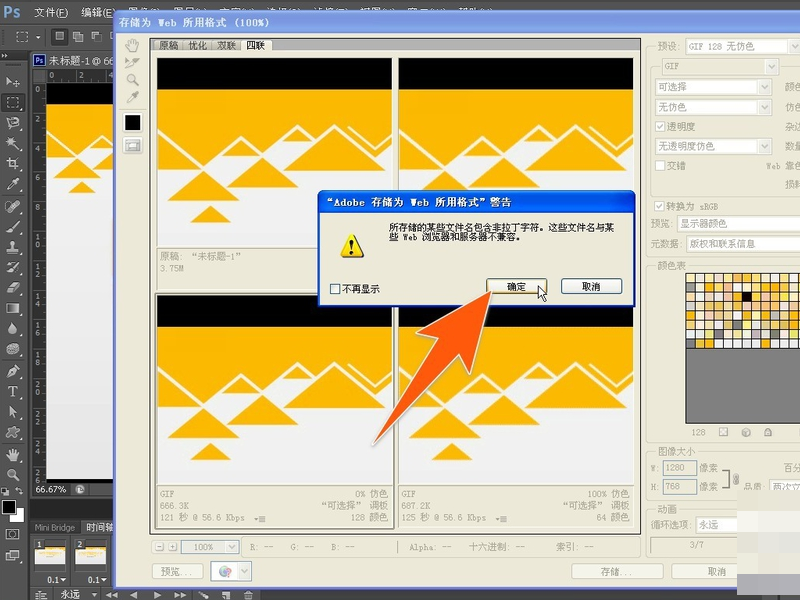This screenshot has width=800, height=600.
Task: Open the browser preview dropdown arrow
Action: click(x=245, y=571)
